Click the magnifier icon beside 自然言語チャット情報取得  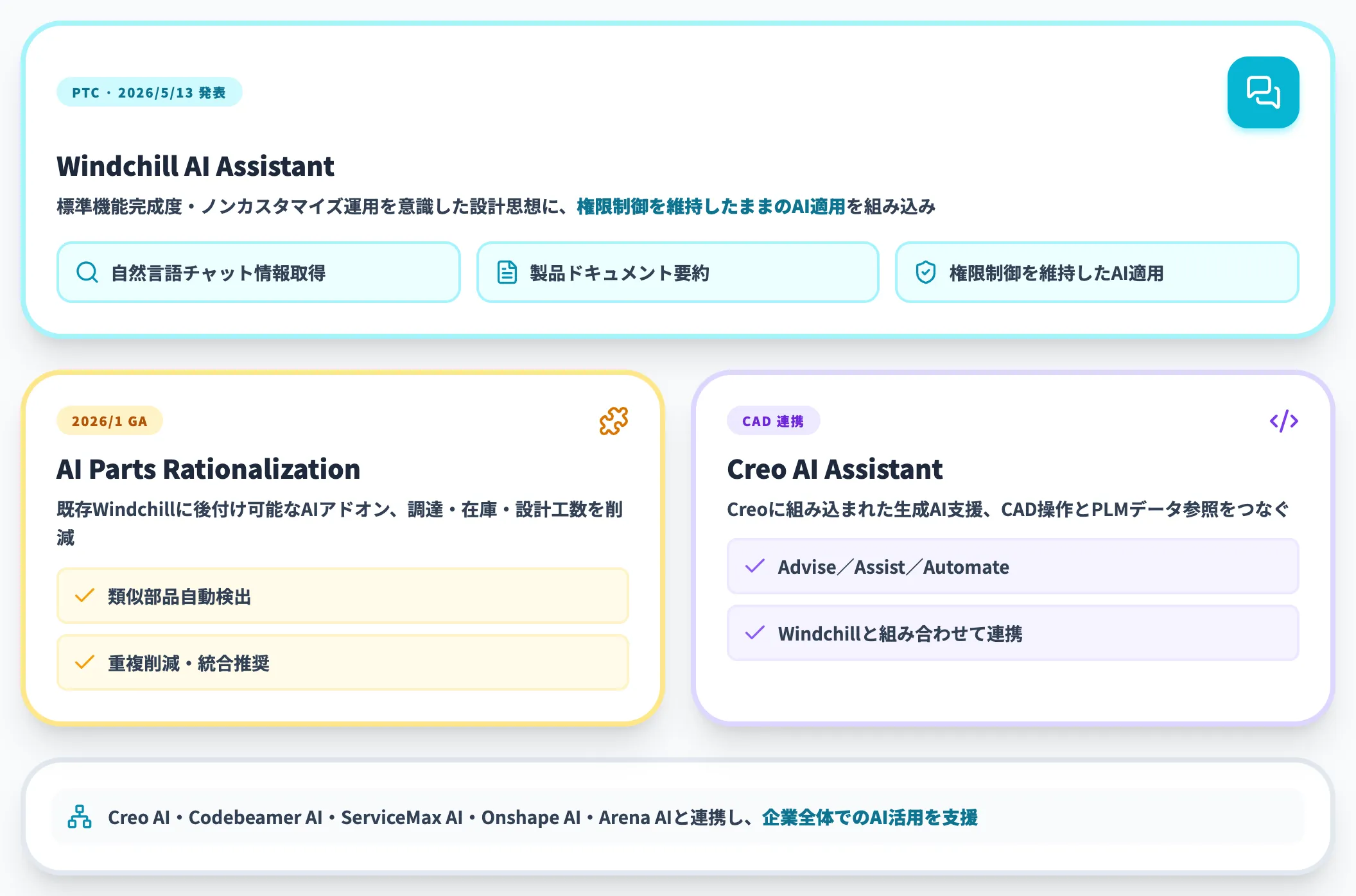[x=87, y=273]
